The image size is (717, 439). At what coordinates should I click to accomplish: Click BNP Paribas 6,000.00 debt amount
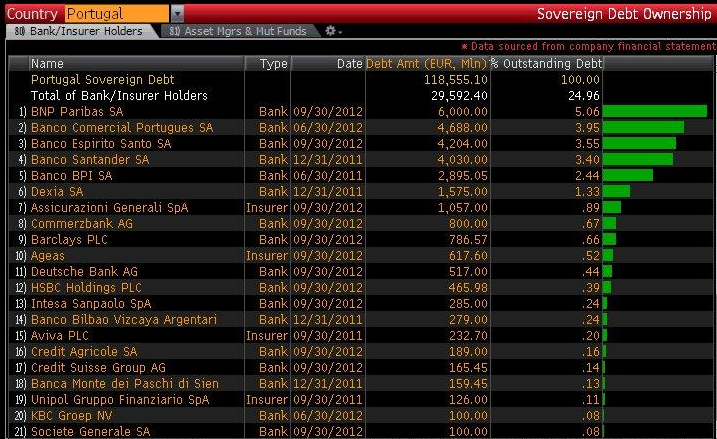coord(462,112)
